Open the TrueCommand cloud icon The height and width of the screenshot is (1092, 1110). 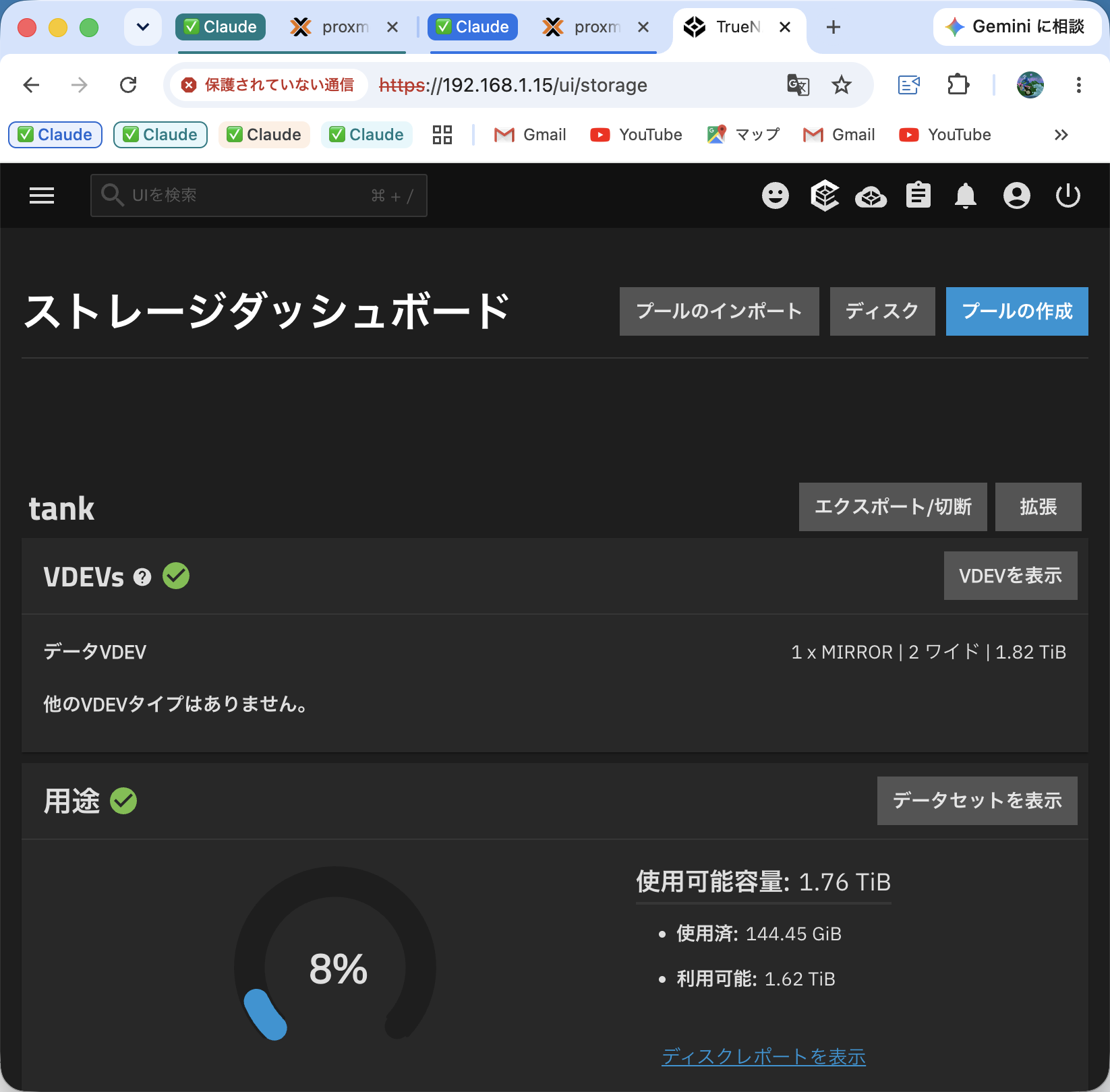871,197
